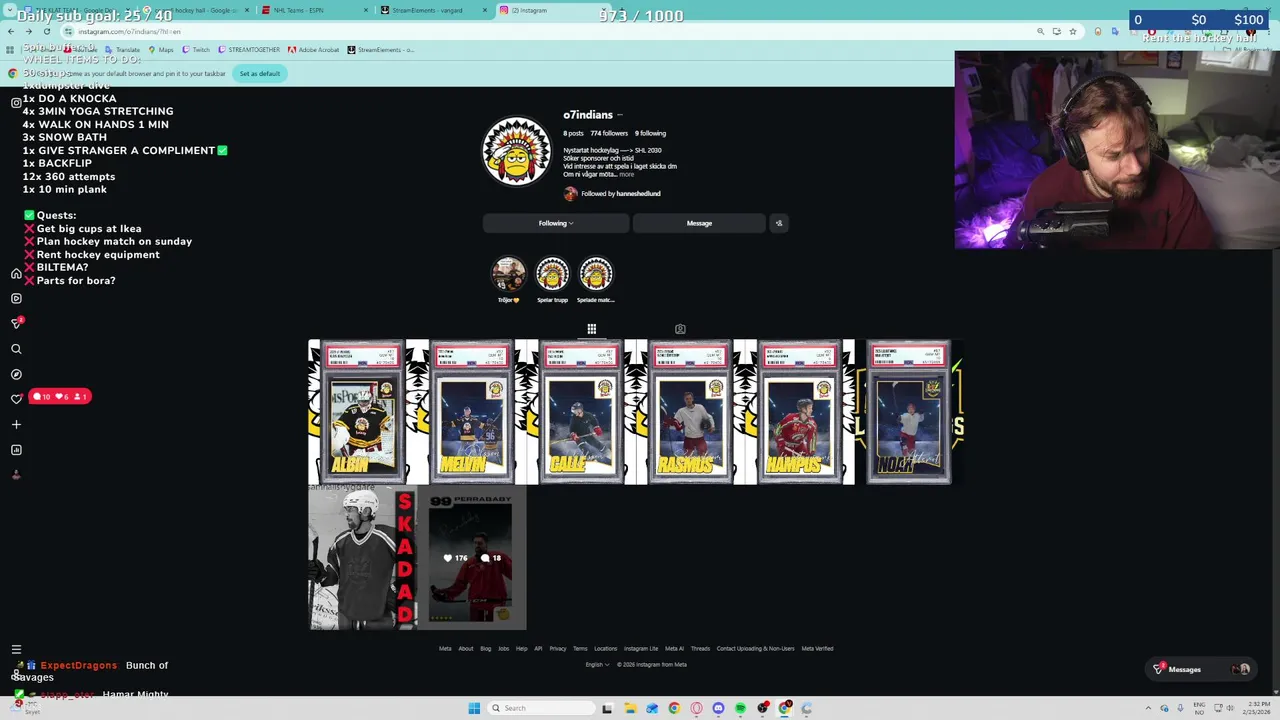Click the similar accounts suggestion icon
Image resolution: width=1280 pixels, height=720 pixels.
(779, 223)
